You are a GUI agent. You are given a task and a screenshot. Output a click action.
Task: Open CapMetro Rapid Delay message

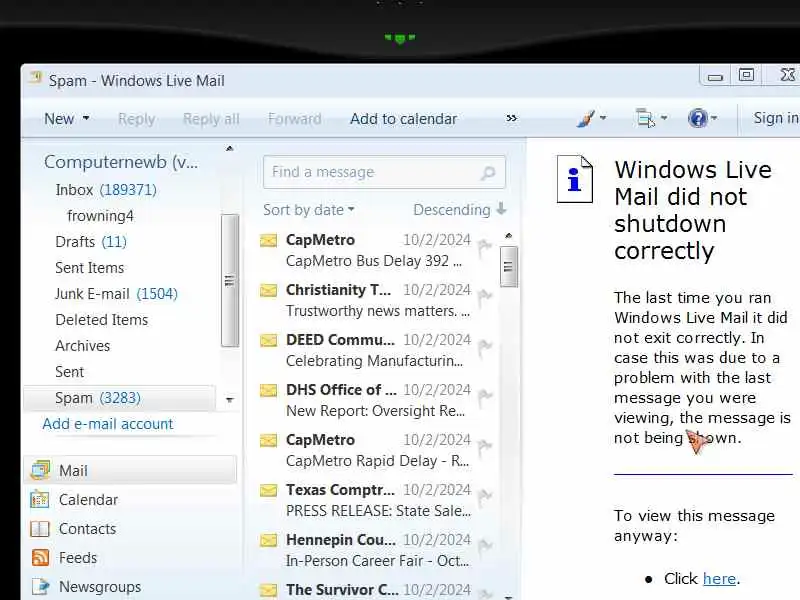click(x=378, y=451)
